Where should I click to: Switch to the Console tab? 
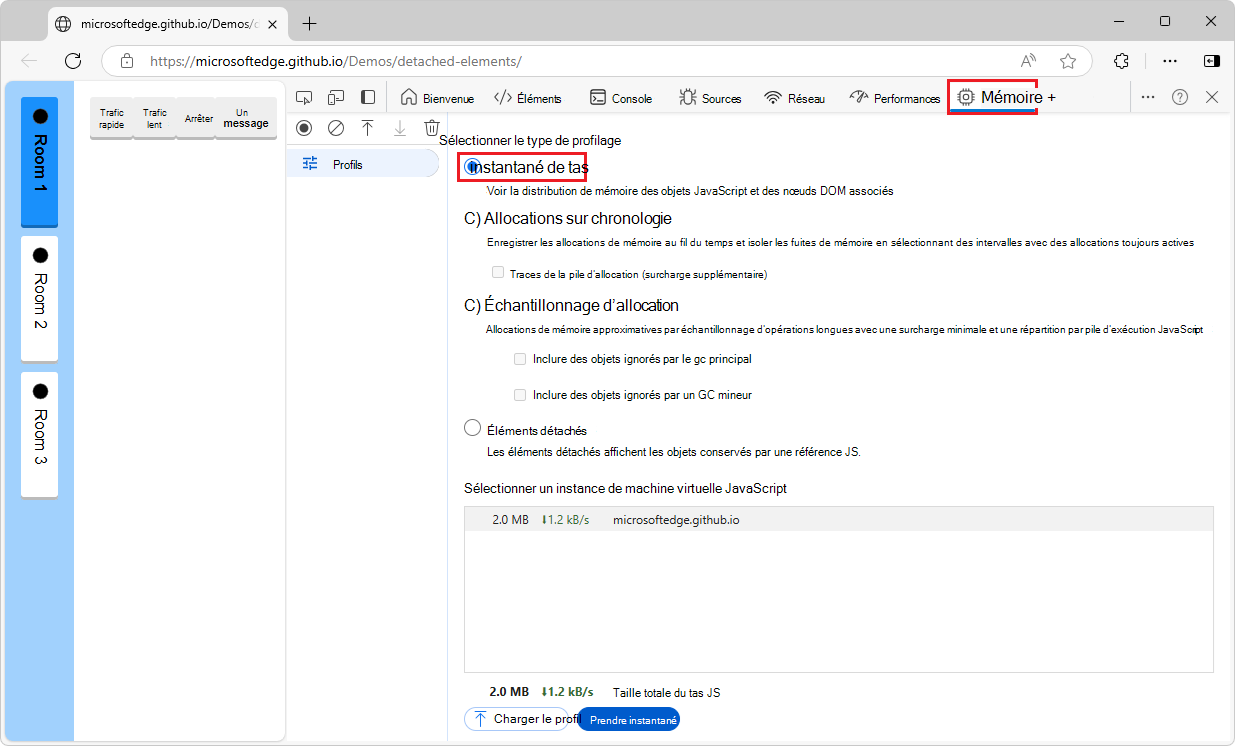[x=621, y=98]
